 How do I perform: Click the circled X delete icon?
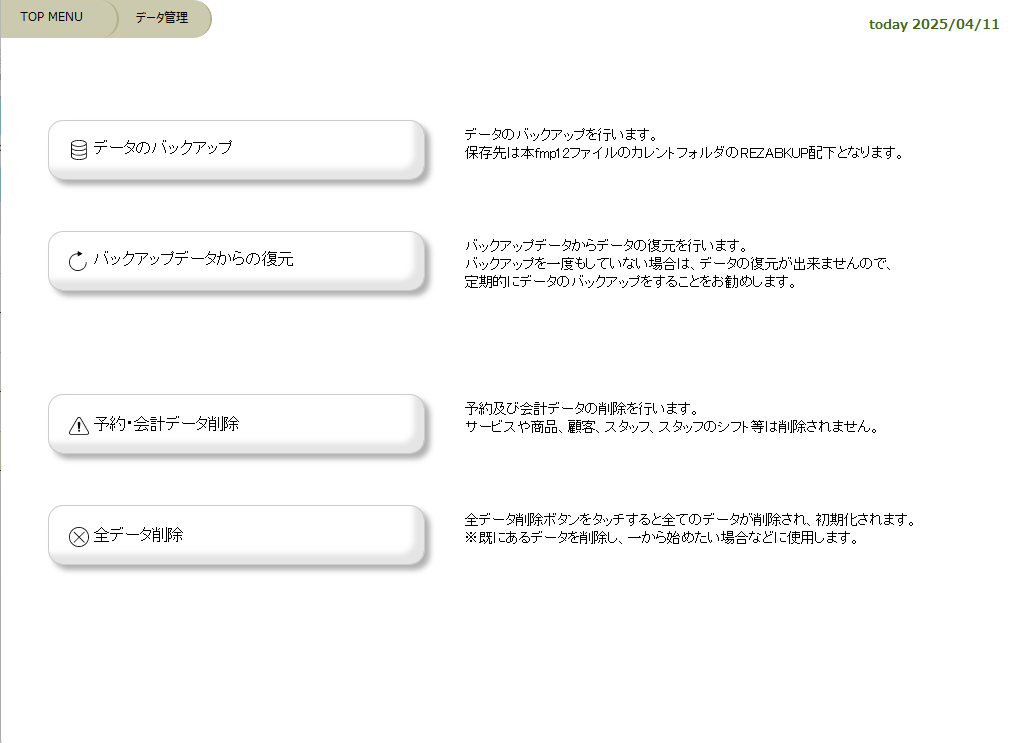pos(78,537)
